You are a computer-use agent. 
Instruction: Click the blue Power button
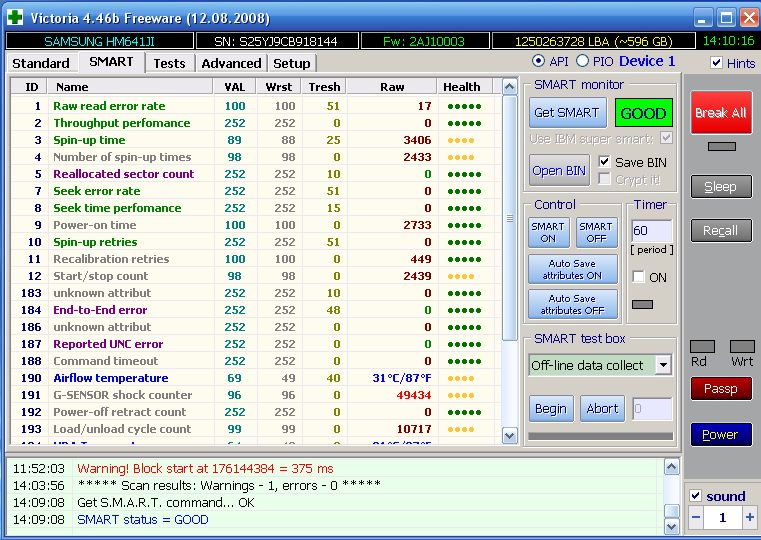pyautogui.click(x=721, y=435)
